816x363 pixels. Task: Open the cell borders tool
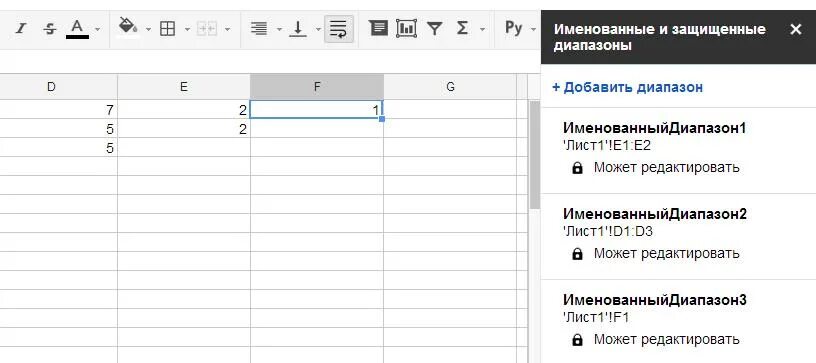pyautogui.click(x=167, y=29)
